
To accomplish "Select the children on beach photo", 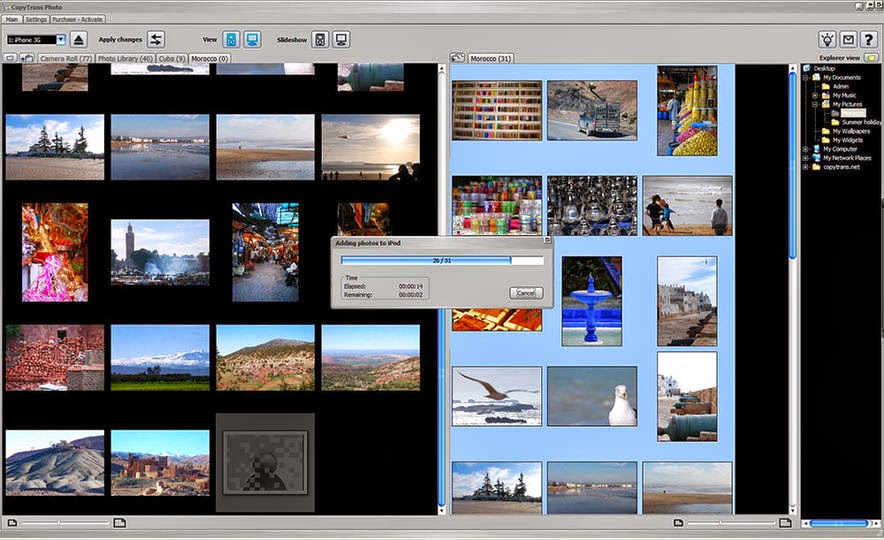I will pyautogui.click(x=687, y=205).
